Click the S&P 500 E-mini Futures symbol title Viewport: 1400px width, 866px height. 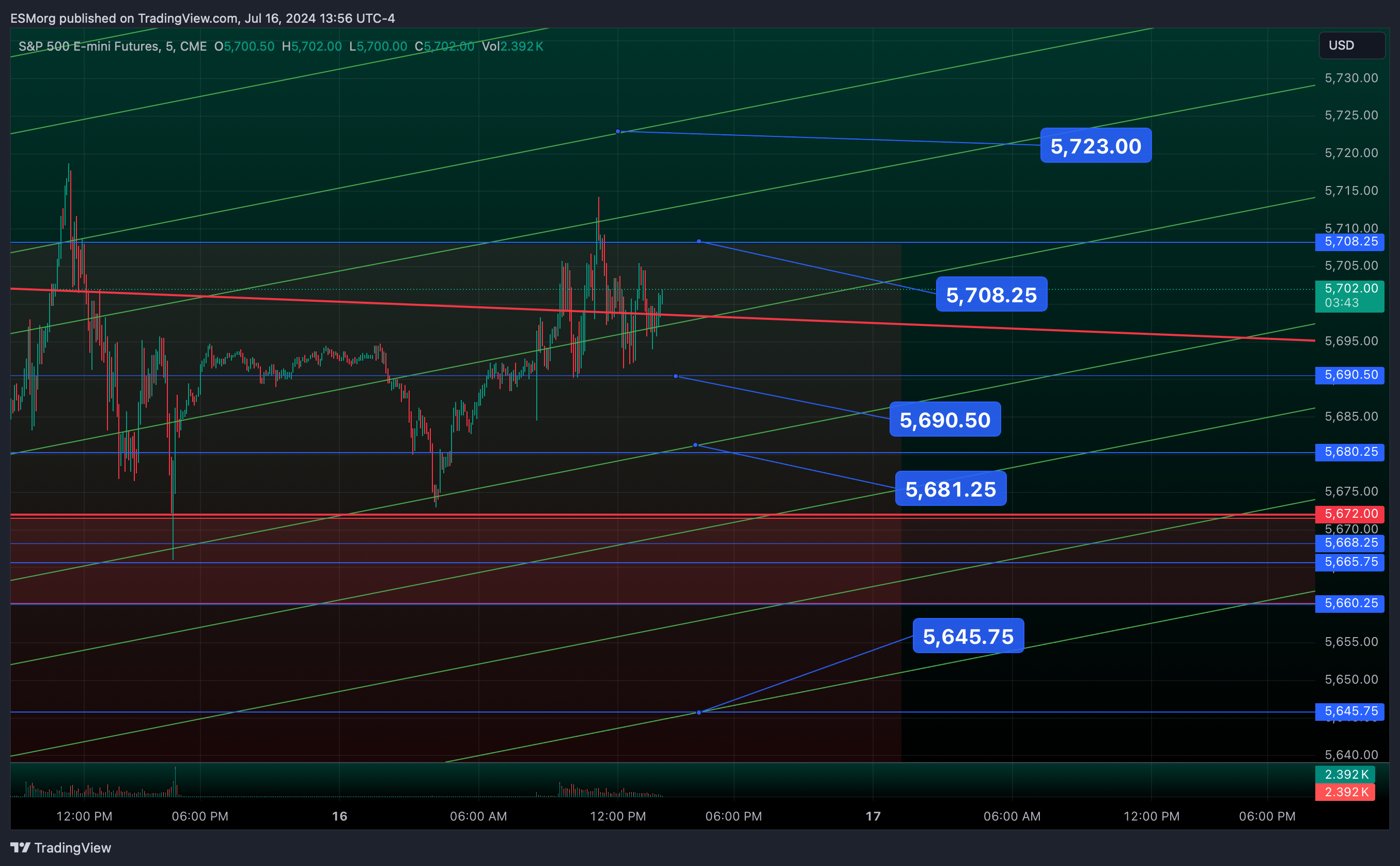(112, 47)
